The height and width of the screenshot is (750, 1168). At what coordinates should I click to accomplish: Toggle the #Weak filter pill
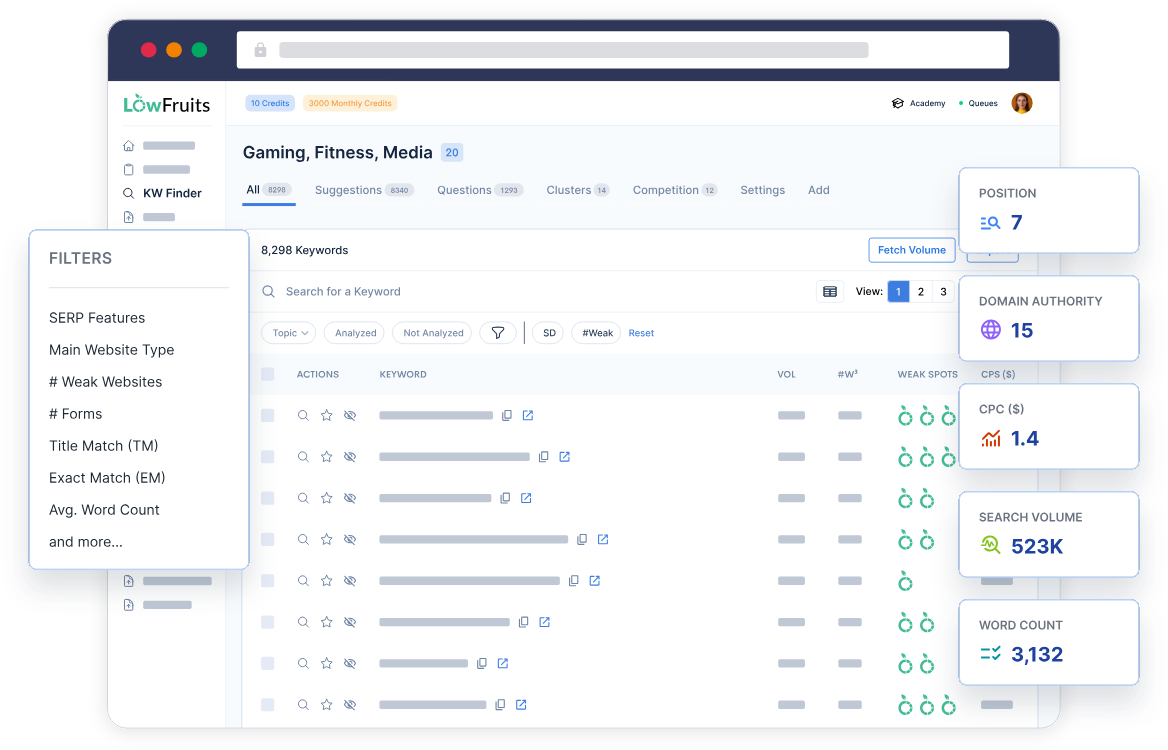tap(595, 332)
